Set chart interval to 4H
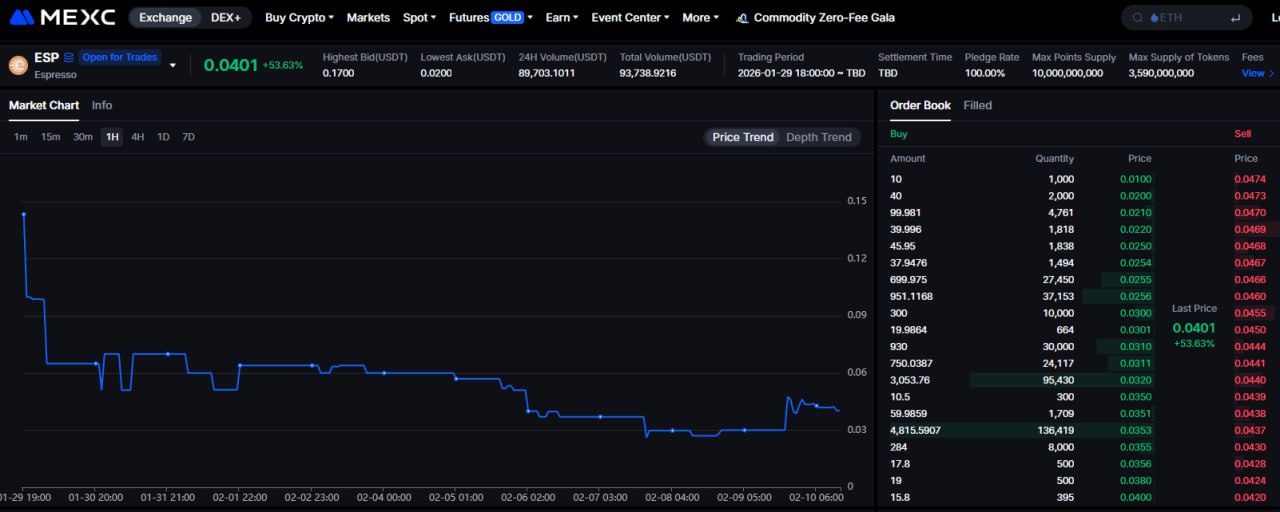The image size is (1280, 512). 138,137
